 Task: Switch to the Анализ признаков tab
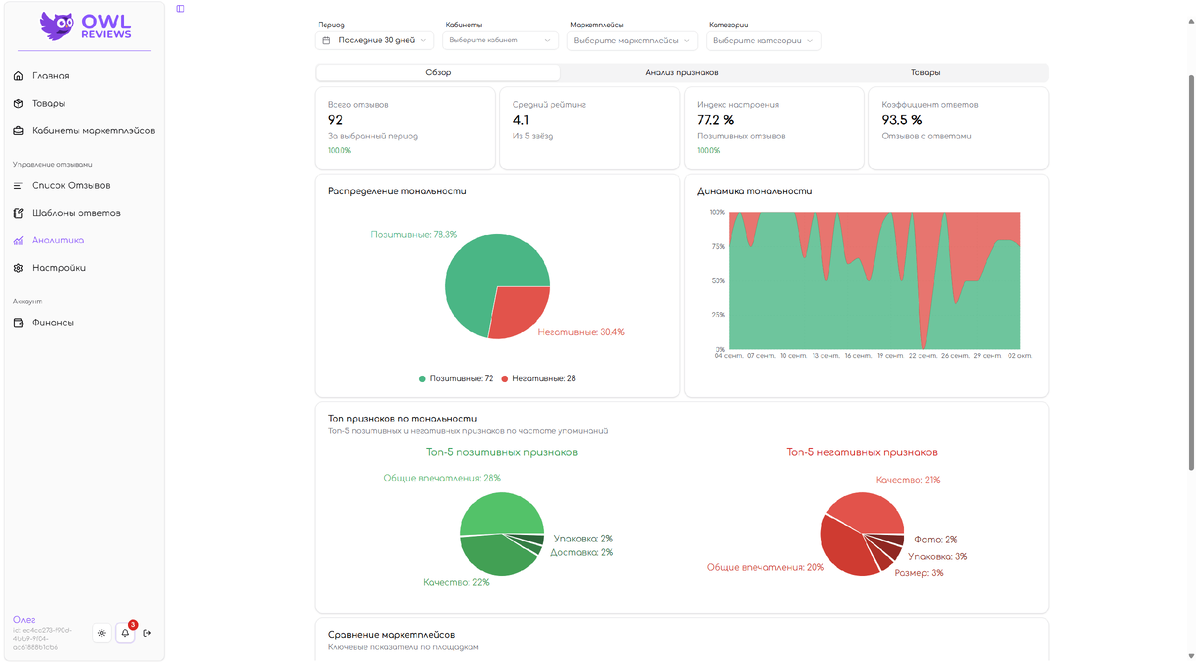[x=682, y=73]
